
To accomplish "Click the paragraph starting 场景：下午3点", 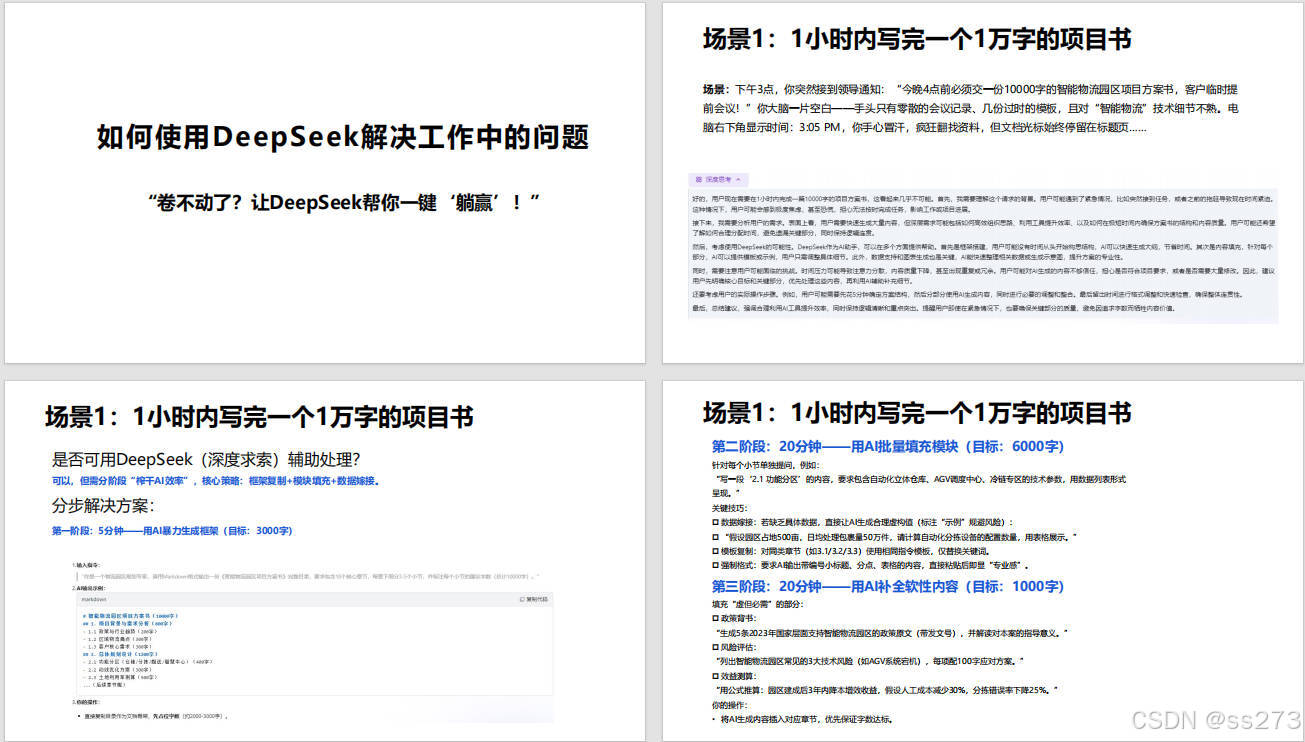I will [970, 108].
